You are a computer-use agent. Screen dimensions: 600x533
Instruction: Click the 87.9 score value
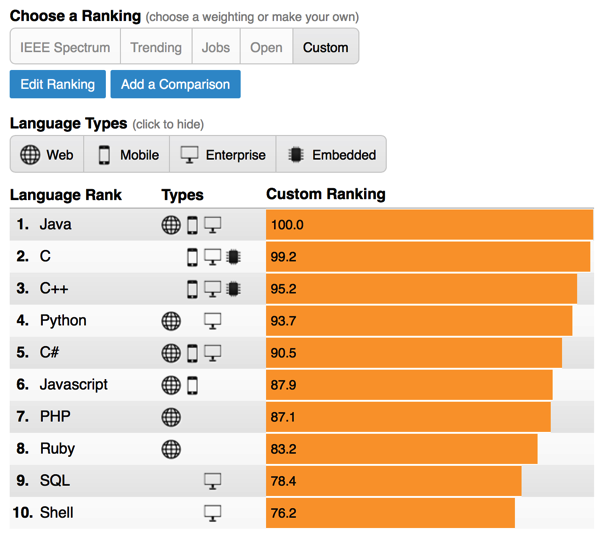[284, 385]
